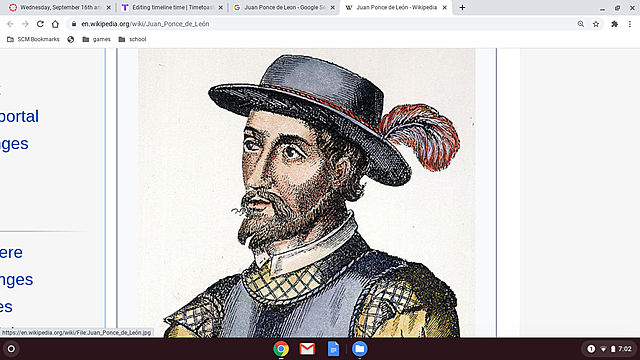The height and width of the screenshot is (360, 640).
Task: Open Gmail from the shelf
Action: (x=307, y=349)
